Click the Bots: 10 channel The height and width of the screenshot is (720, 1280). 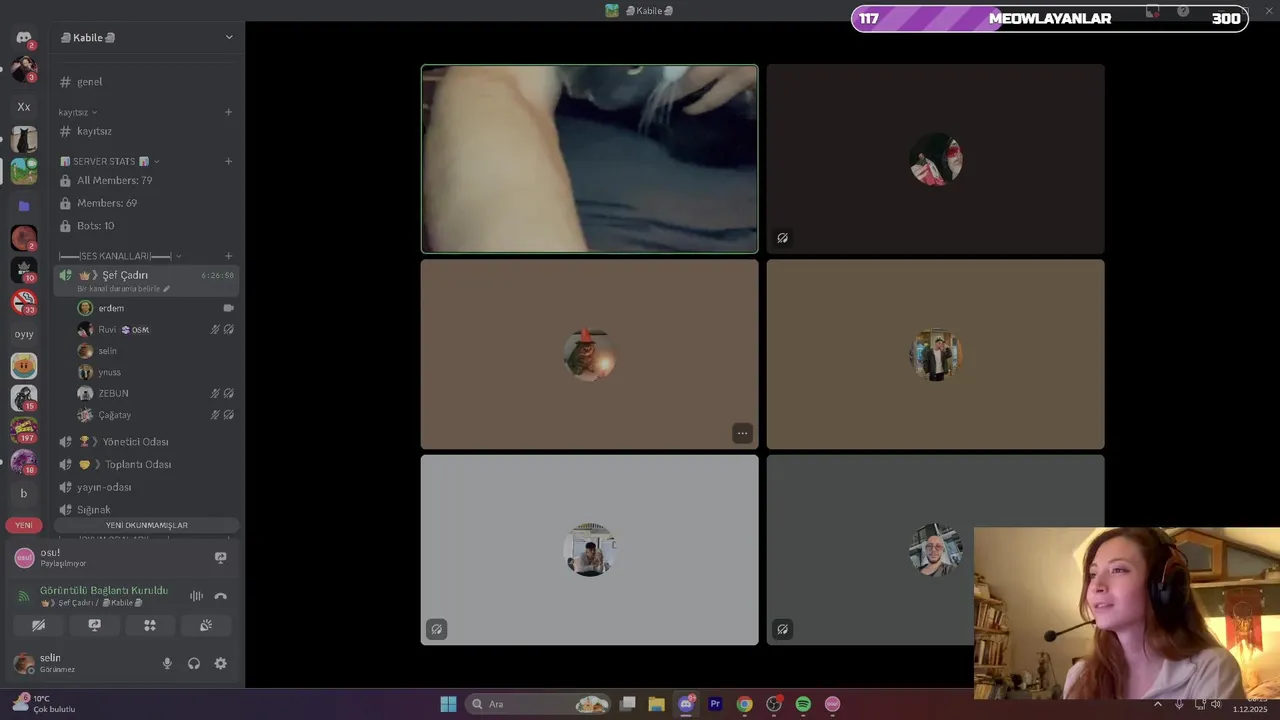146,226
